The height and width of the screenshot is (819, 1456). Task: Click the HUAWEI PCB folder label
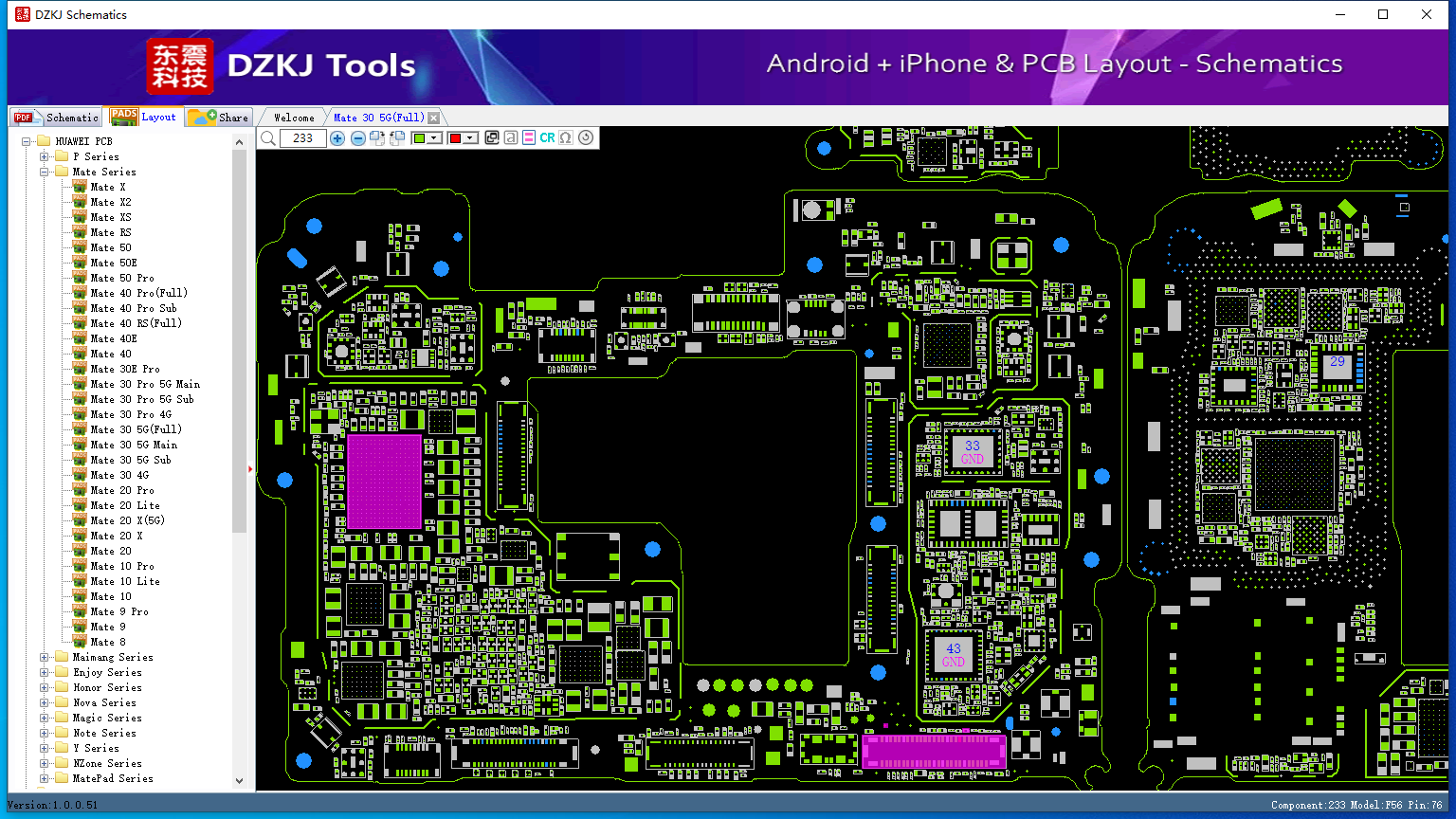[x=83, y=141]
